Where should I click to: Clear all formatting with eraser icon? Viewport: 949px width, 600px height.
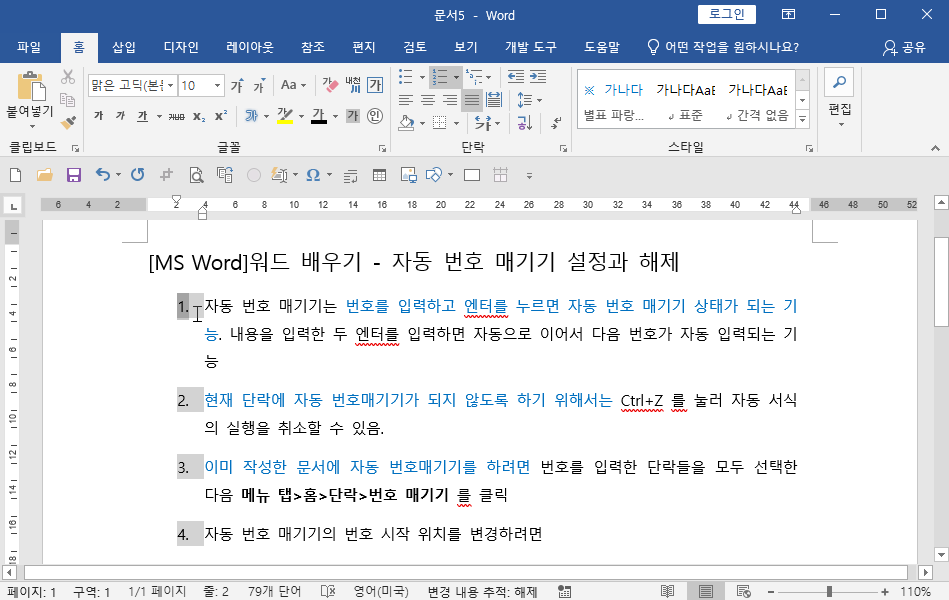pyautogui.click(x=330, y=85)
